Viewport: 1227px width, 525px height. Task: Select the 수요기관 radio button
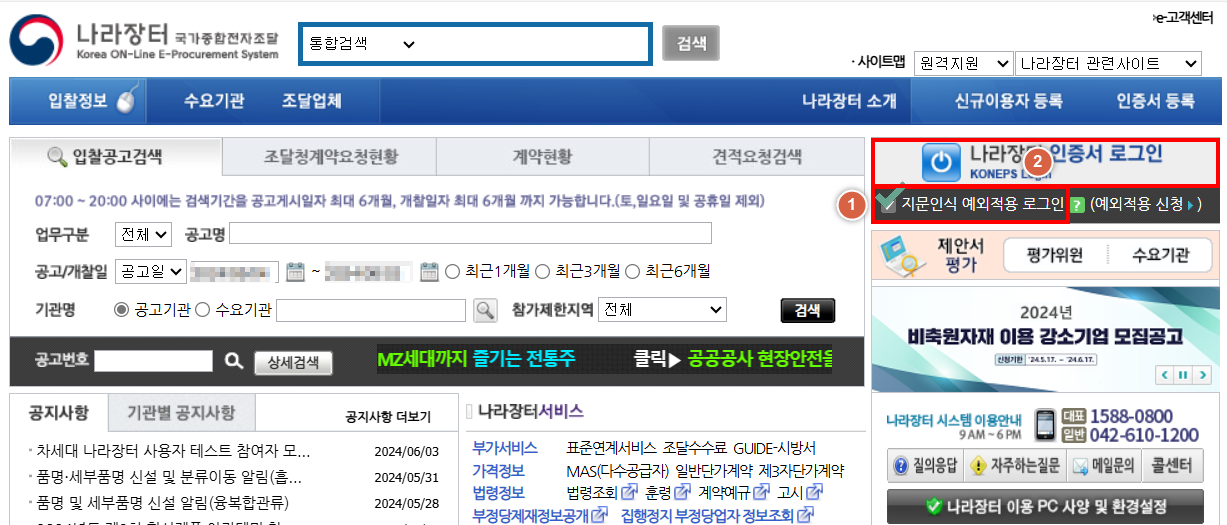pos(202,310)
